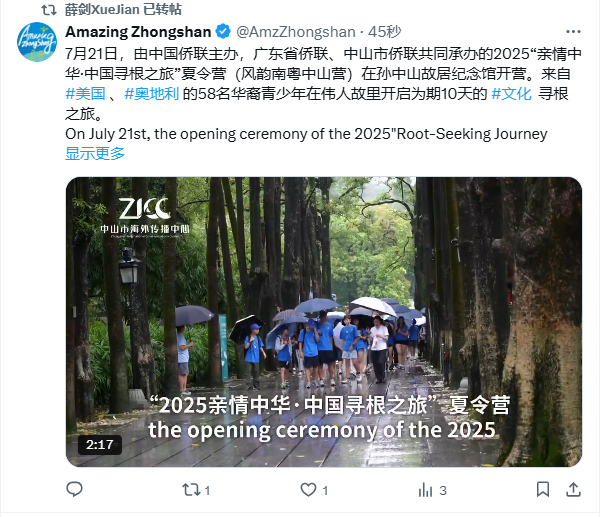The width and height of the screenshot is (605, 517).
Task: Like the post with the heart icon
Action: [x=308, y=490]
